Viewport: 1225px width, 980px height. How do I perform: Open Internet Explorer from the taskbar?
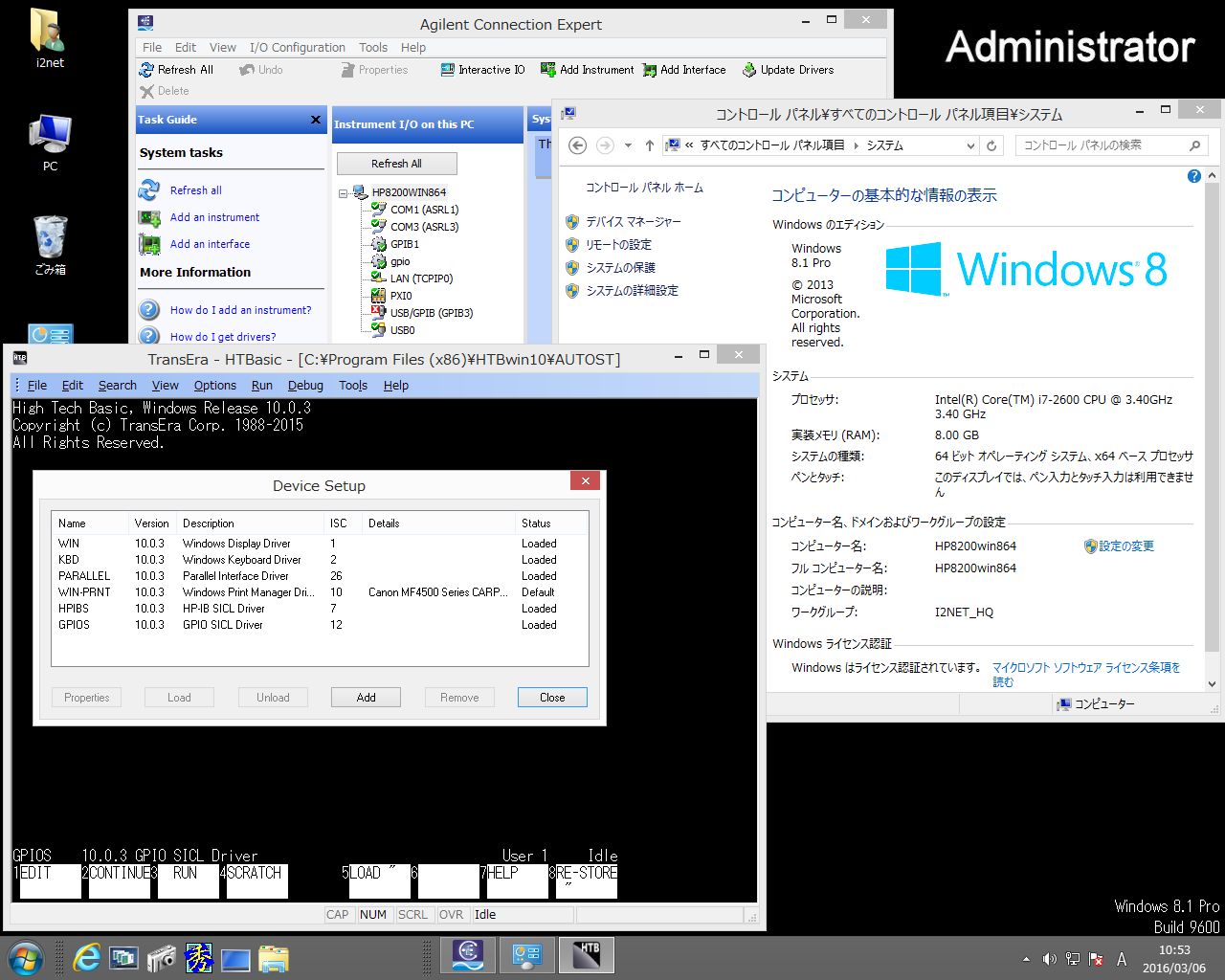tap(87, 958)
